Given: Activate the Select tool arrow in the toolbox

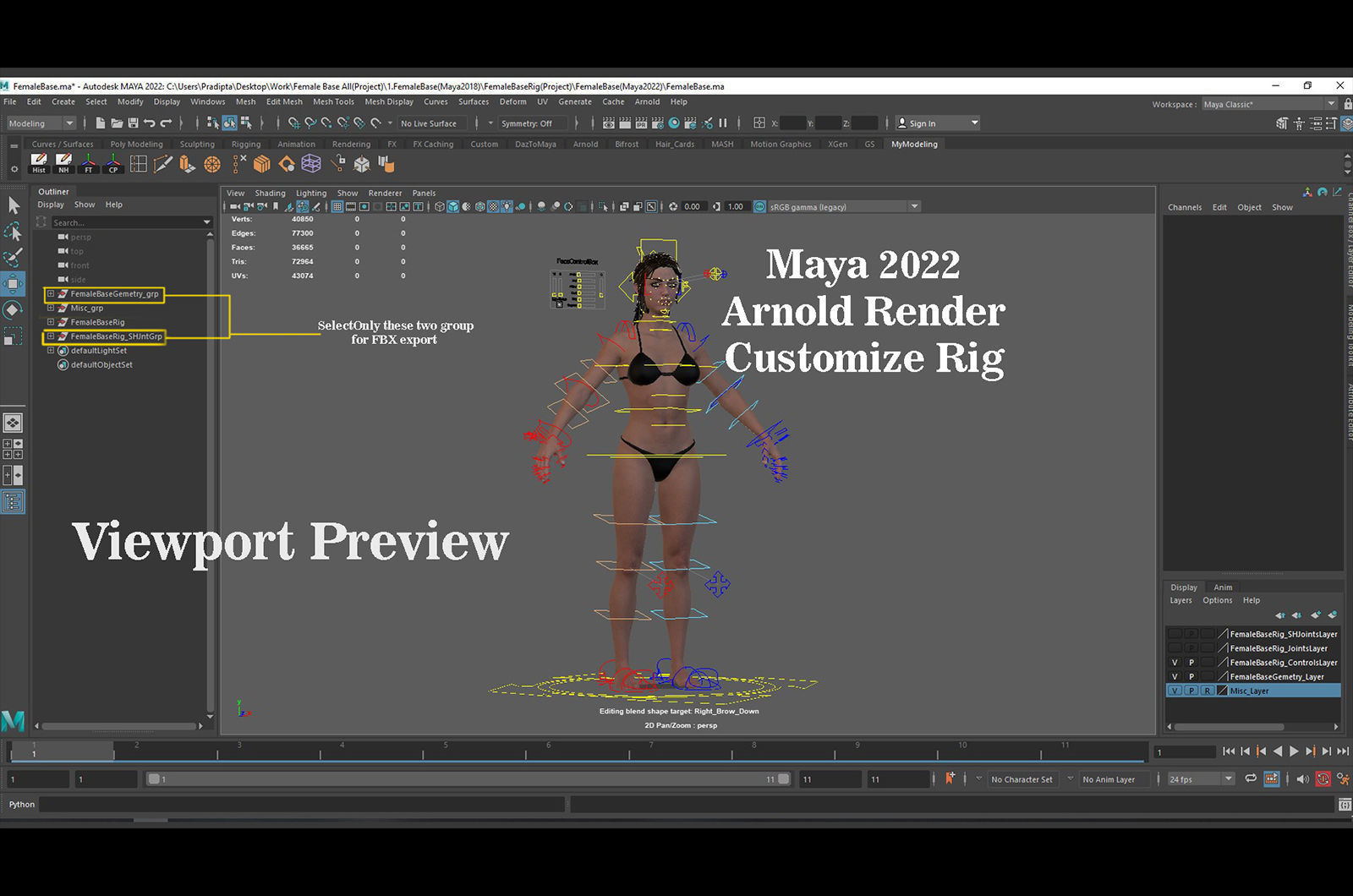Looking at the screenshot, I should (x=13, y=205).
